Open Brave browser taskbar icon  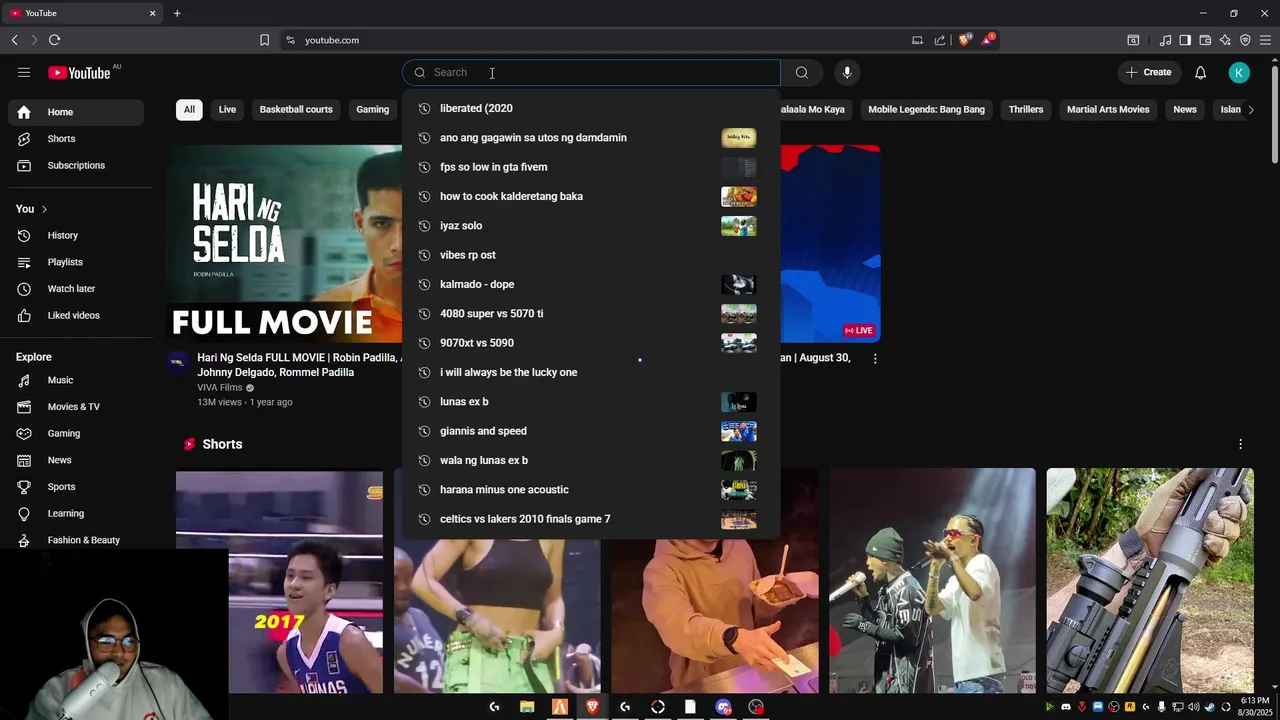tap(592, 707)
